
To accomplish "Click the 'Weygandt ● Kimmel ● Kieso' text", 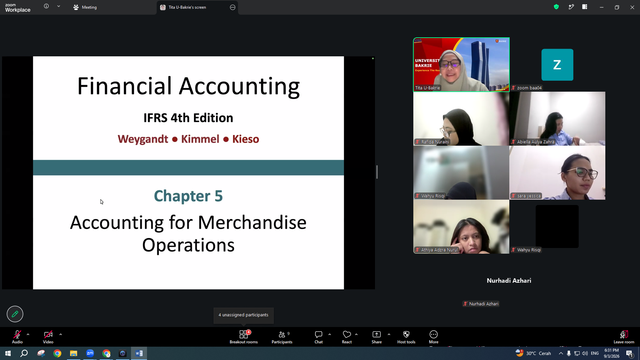I will (188, 139).
